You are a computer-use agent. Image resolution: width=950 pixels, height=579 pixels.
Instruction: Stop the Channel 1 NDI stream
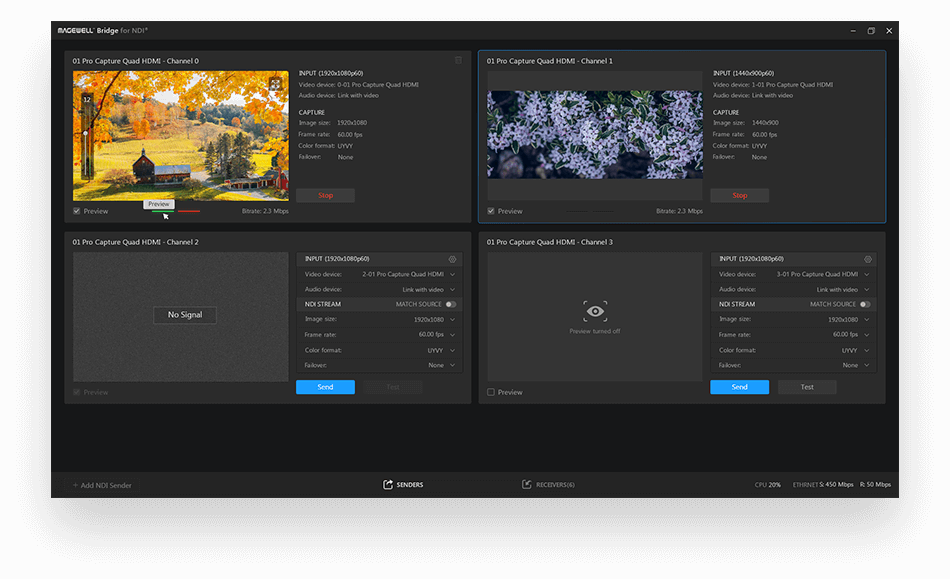(740, 196)
